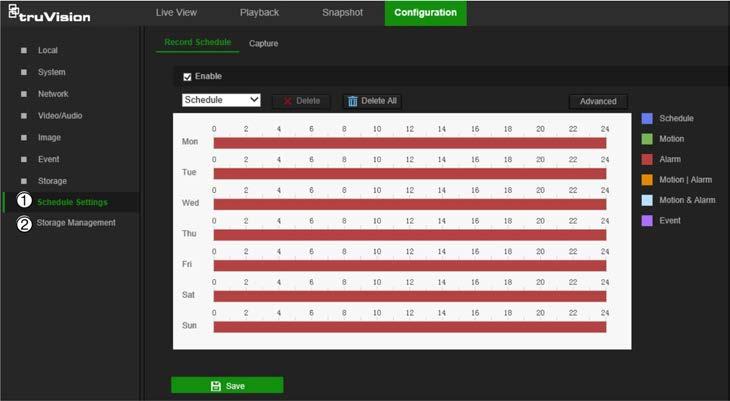Click the Sun day label
The height and width of the screenshot is (401, 730).
click(x=189, y=326)
